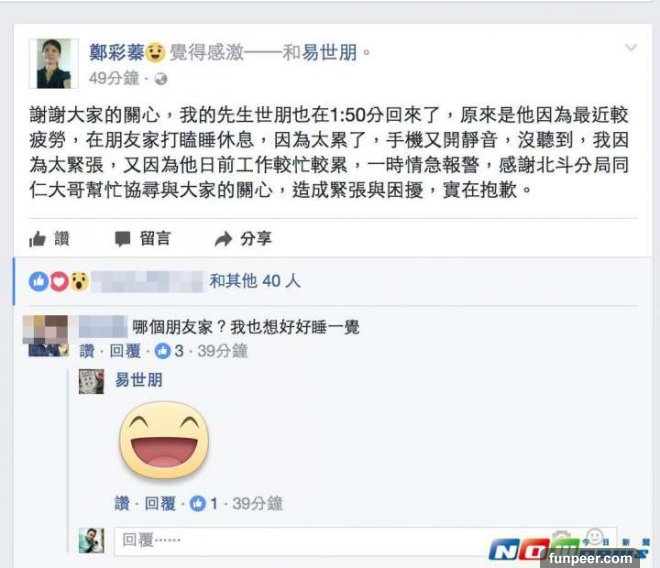
Task: Click the 讚 thumbs-up button under the post
Action: point(49,239)
